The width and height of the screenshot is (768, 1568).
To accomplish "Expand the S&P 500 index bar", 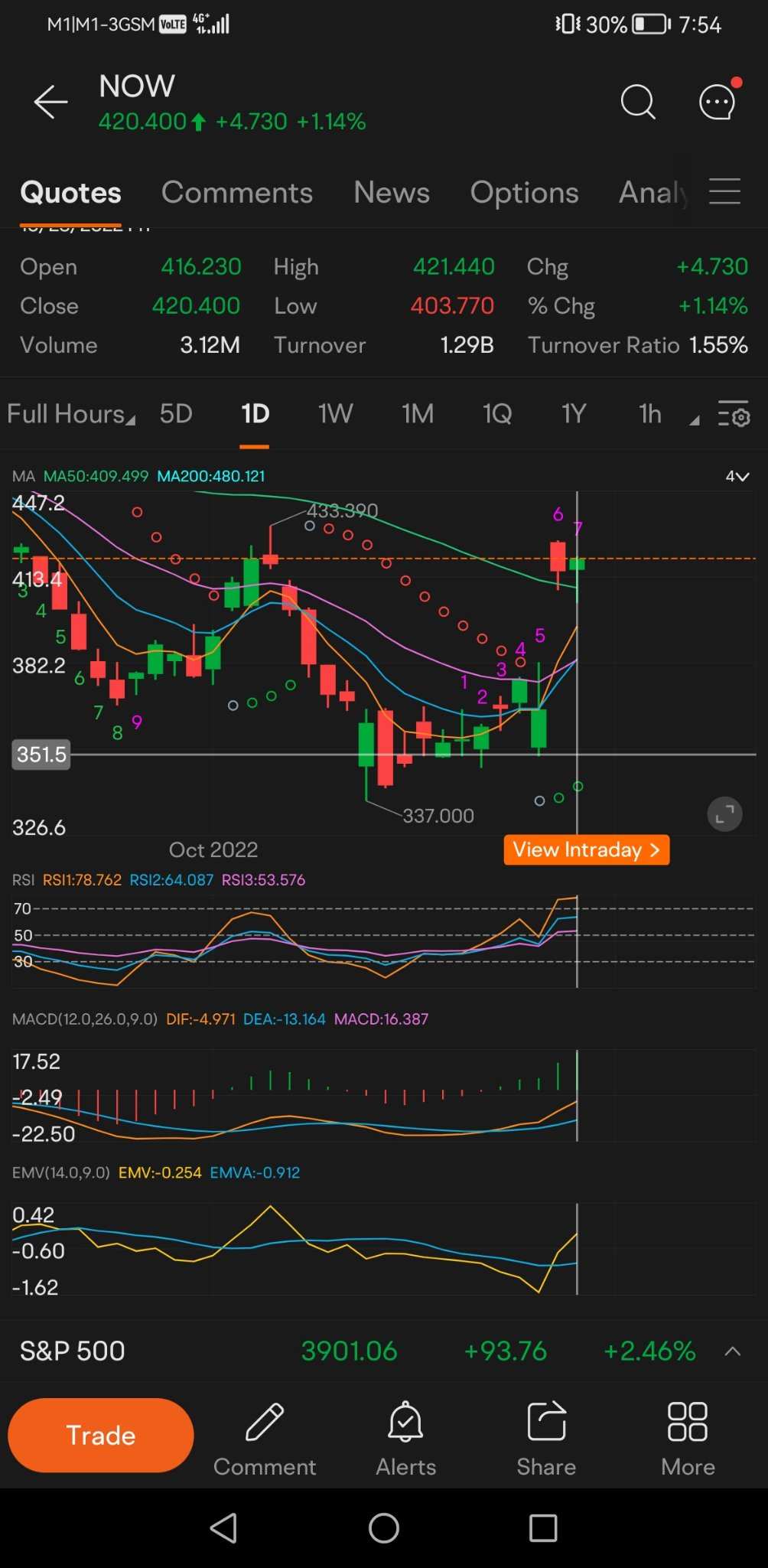I will pos(732,1351).
